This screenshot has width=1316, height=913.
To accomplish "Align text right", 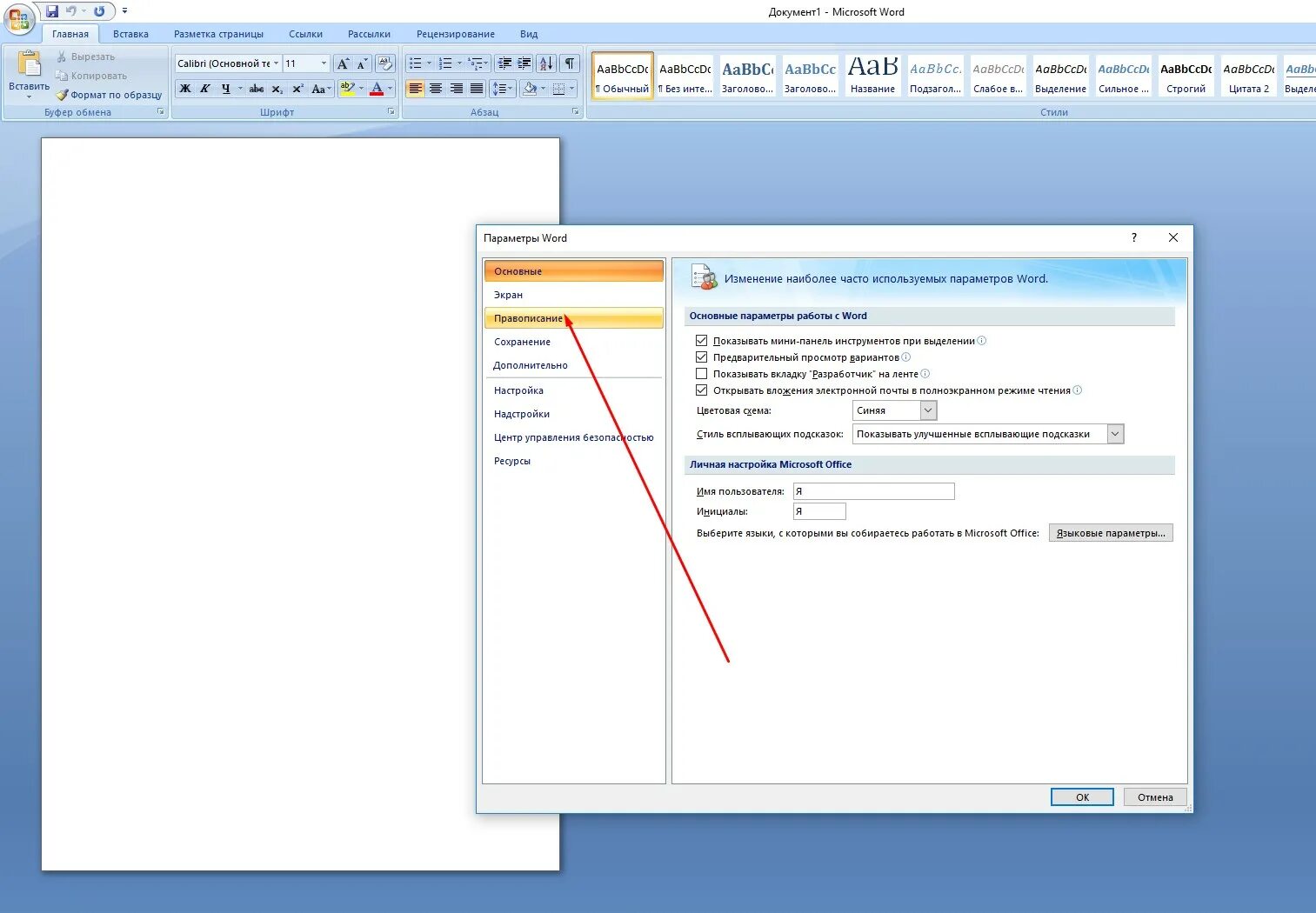I will click(457, 89).
